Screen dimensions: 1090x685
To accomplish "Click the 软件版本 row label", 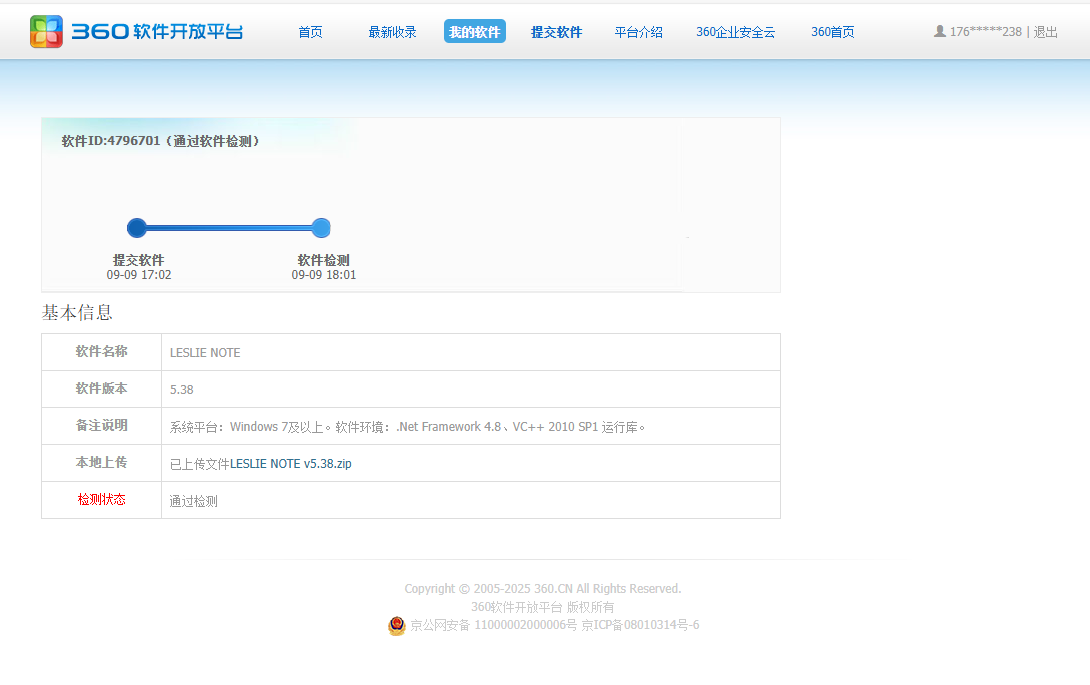I will pyautogui.click(x=101, y=389).
